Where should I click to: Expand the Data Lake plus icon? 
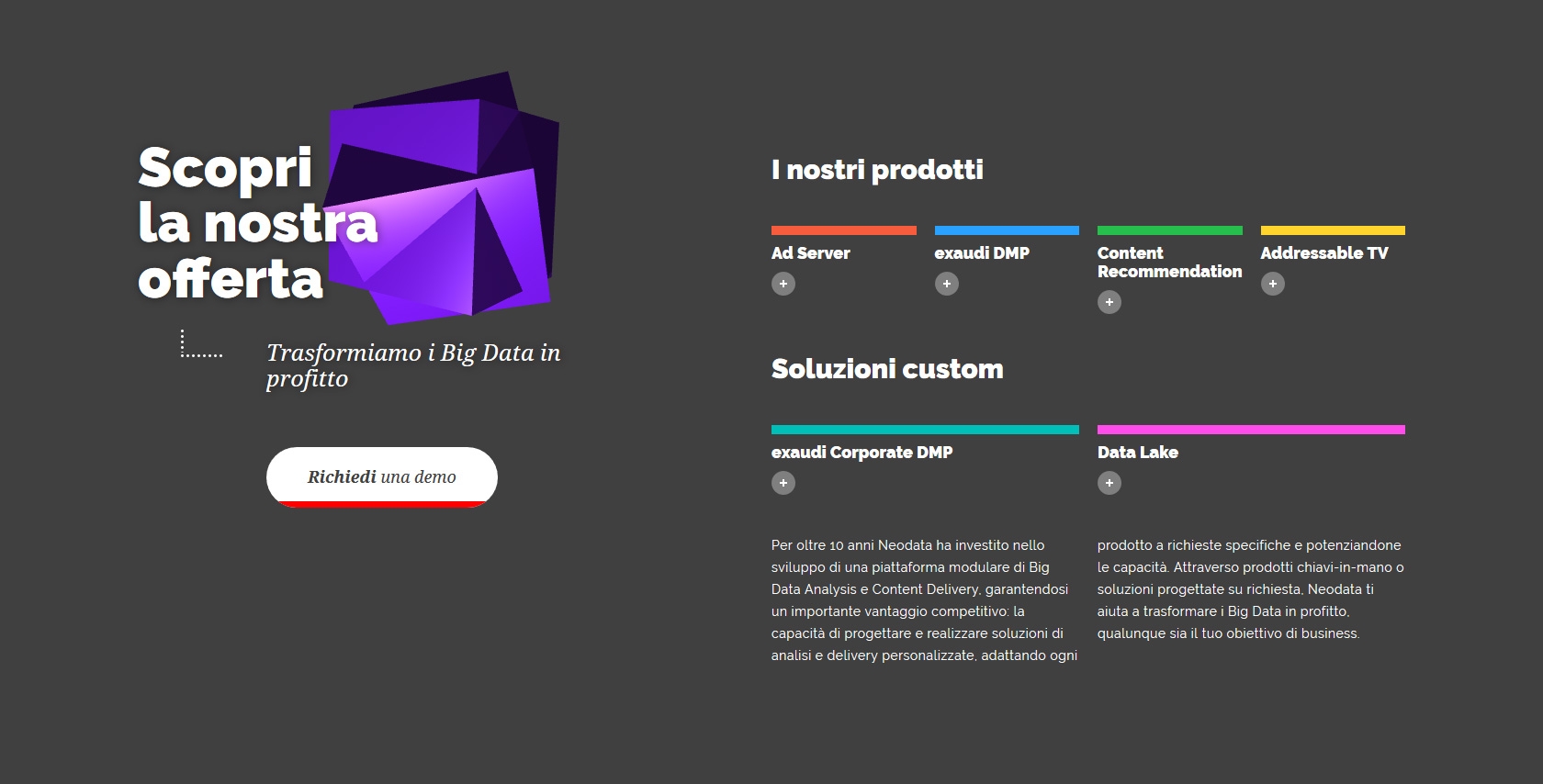[1109, 483]
